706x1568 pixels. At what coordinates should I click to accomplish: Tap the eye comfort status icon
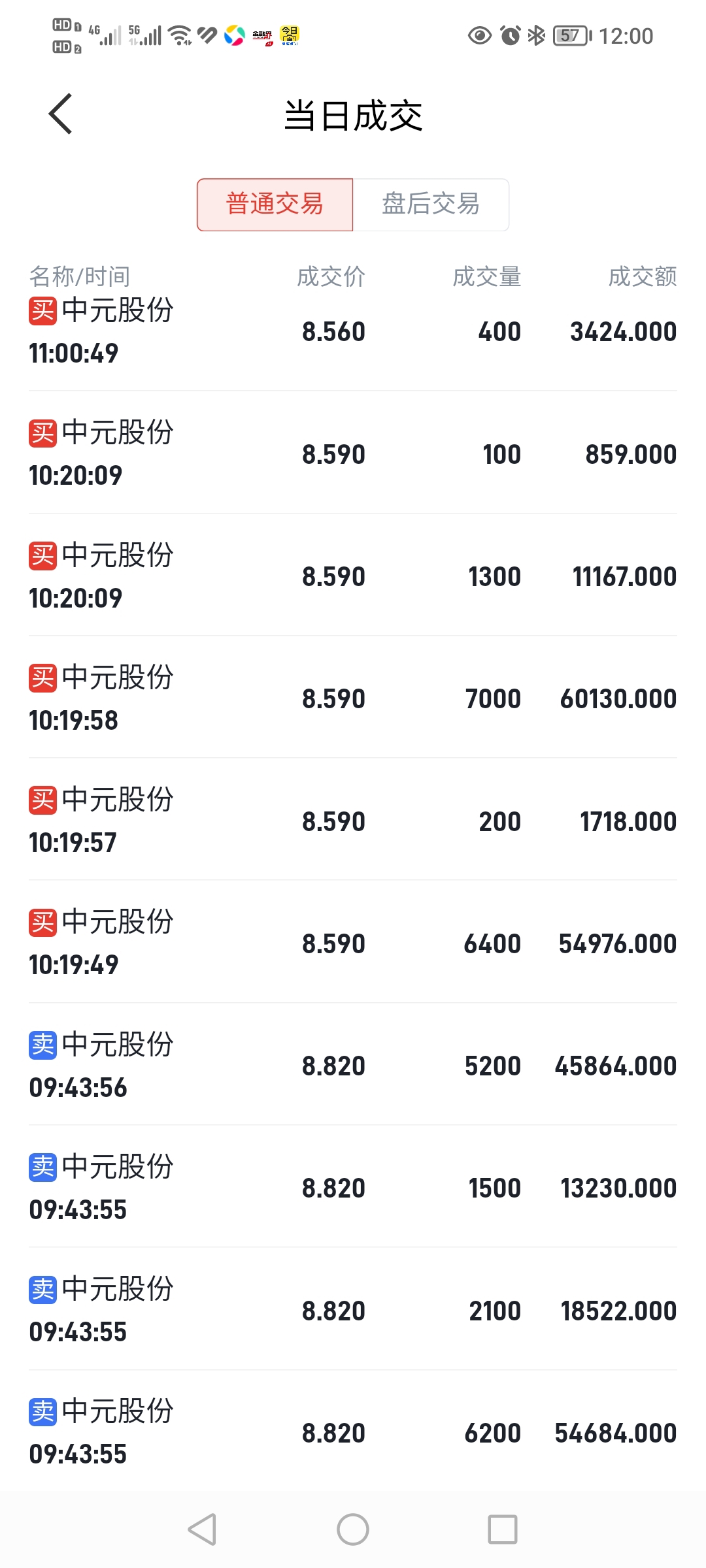tap(480, 35)
